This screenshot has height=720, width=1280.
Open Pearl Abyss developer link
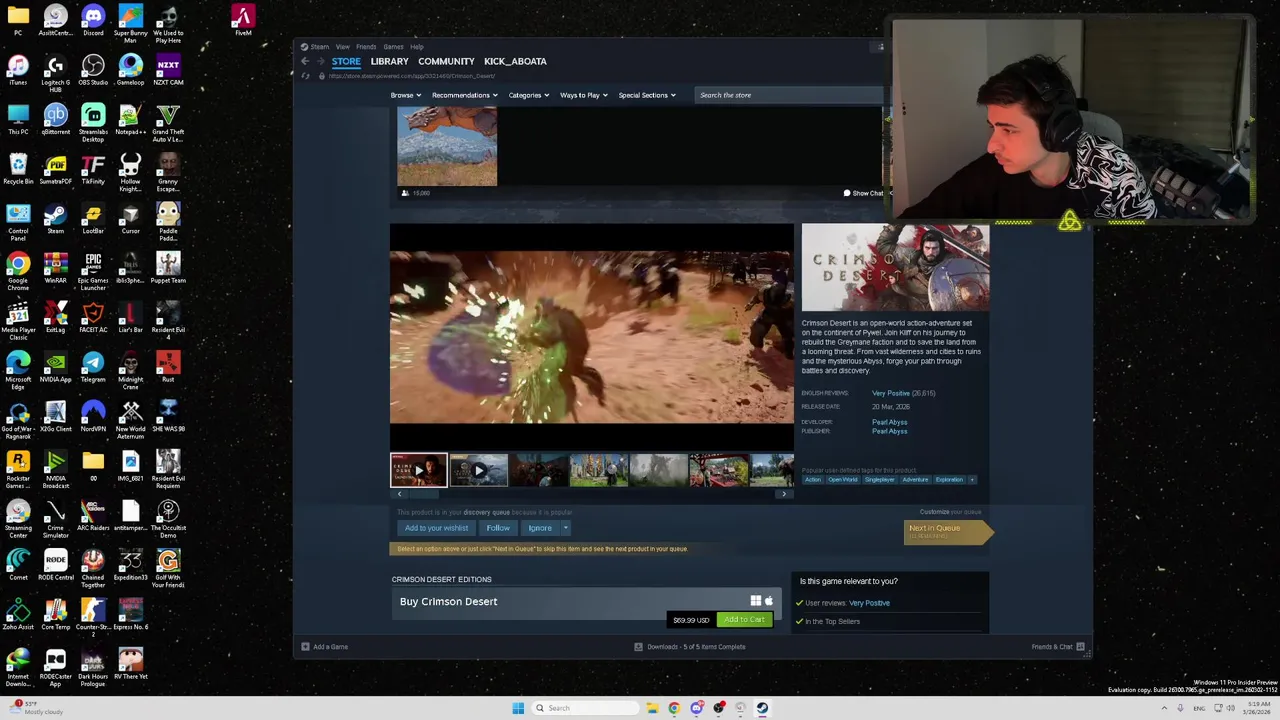889,422
